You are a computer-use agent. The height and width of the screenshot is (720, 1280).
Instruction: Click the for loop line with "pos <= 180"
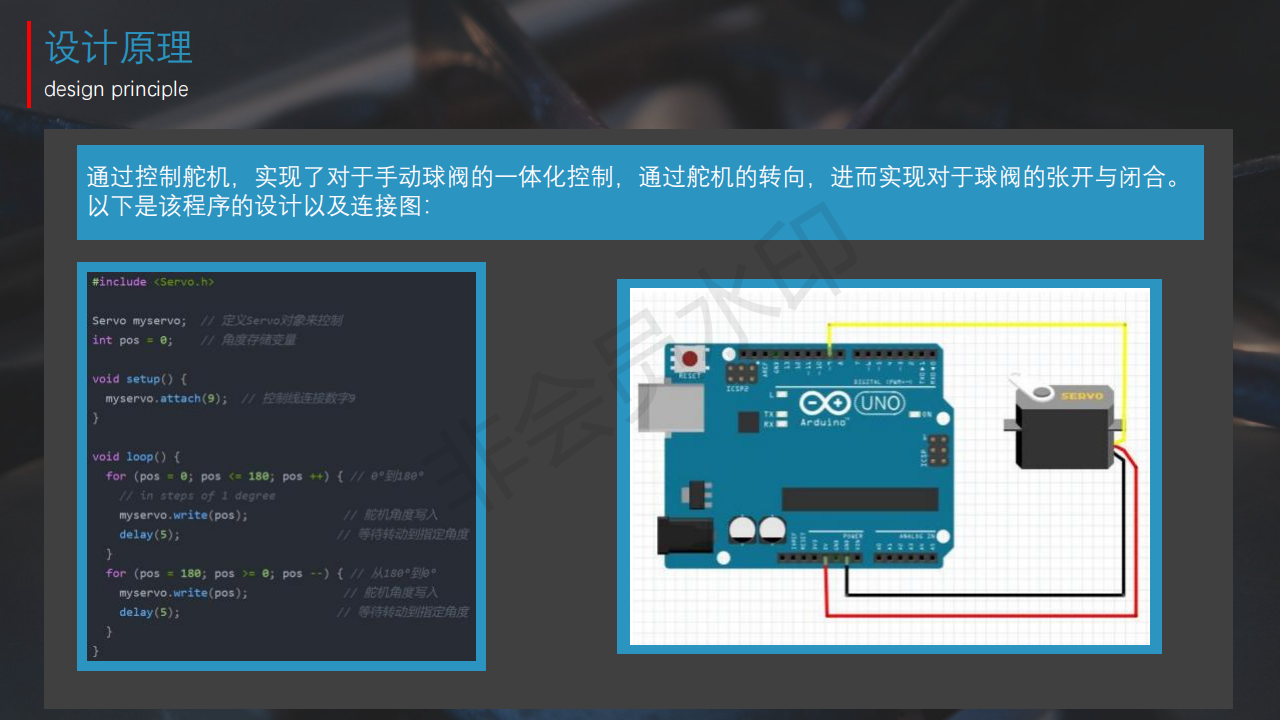[265, 476]
